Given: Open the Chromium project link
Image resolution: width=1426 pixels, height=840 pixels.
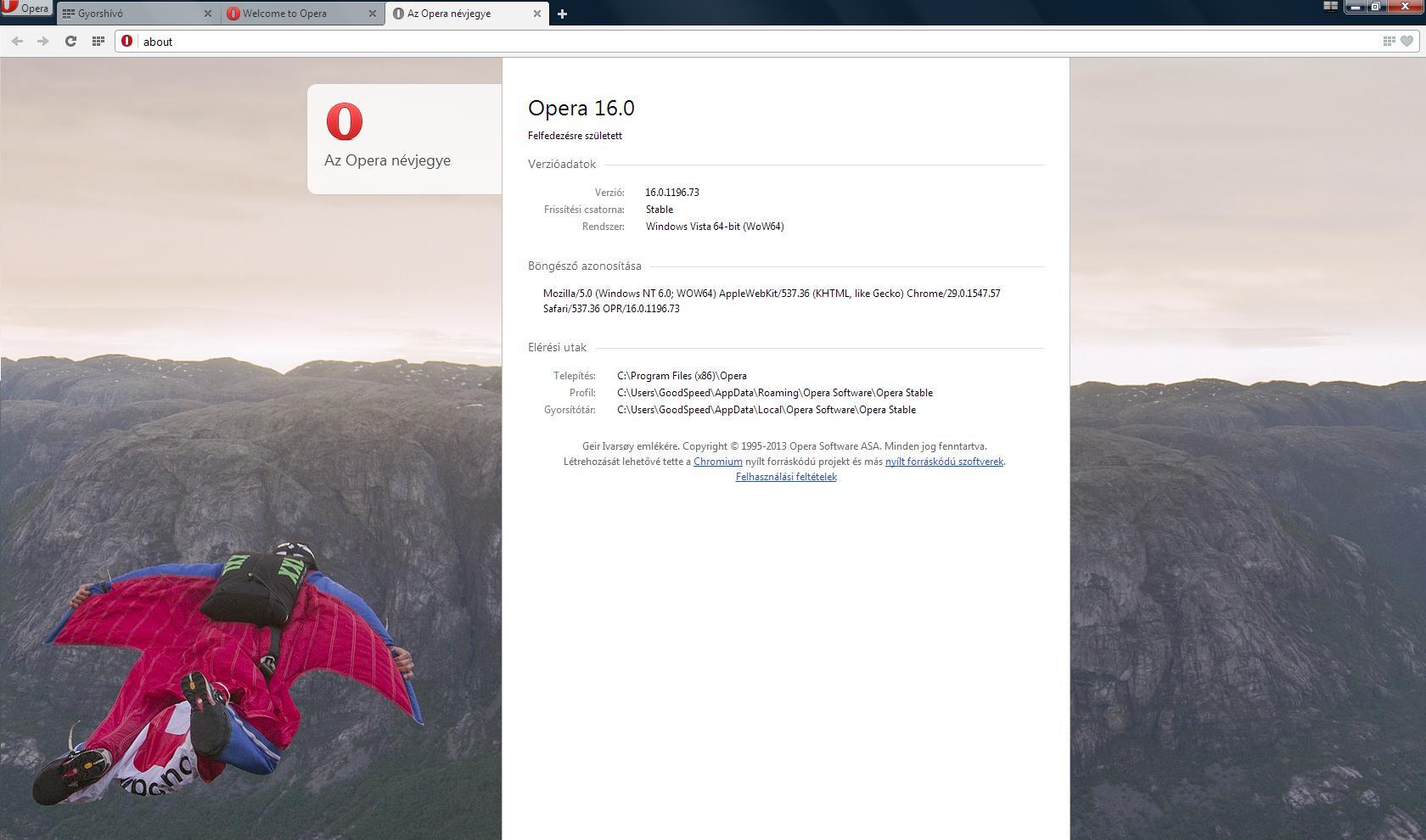Looking at the screenshot, I should click(718, 462).
